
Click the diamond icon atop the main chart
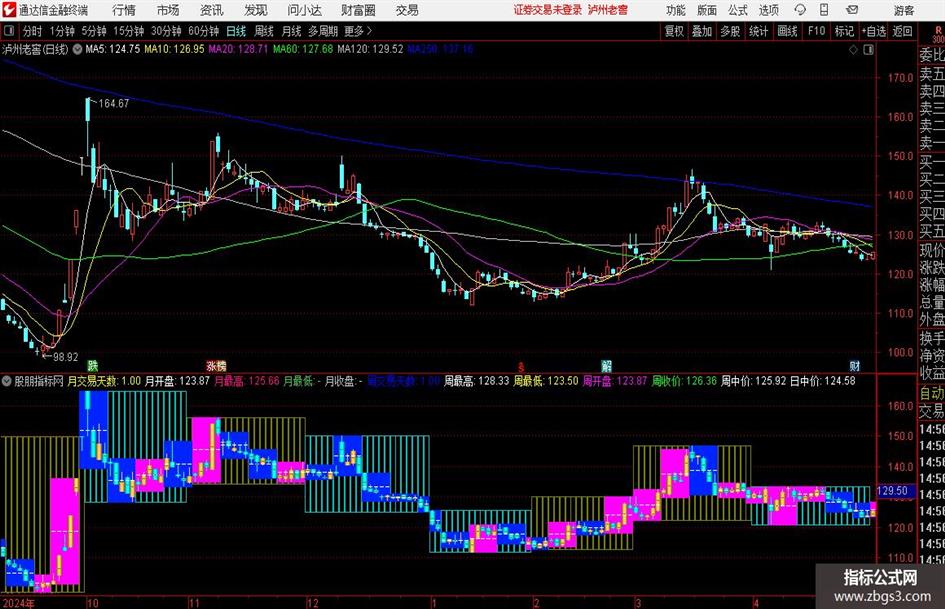(x=853, y=50)
